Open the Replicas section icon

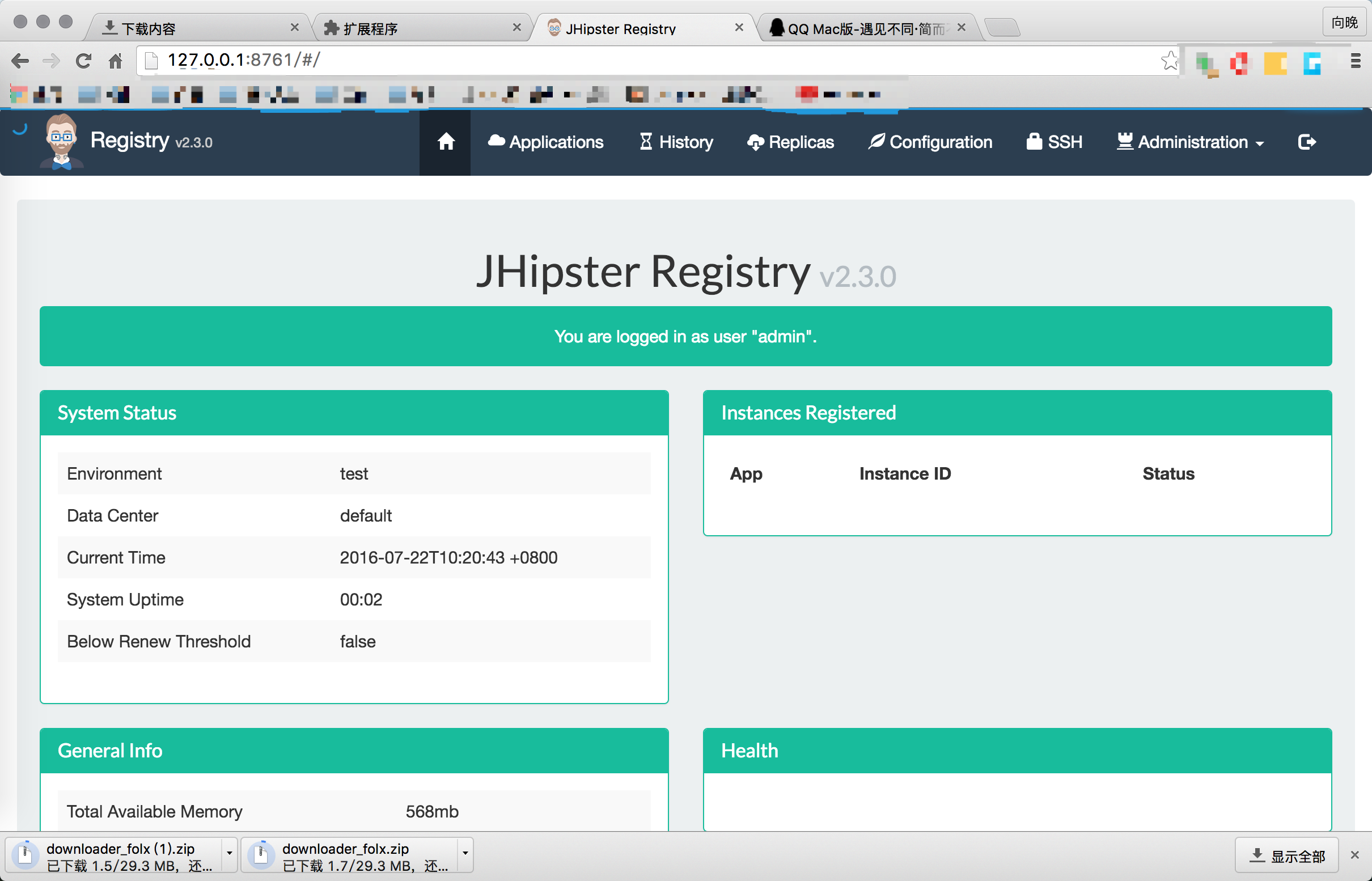(754, 142)
